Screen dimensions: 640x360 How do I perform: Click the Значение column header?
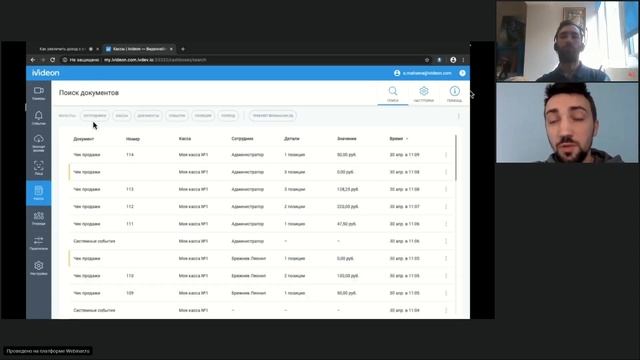point(347,139)
